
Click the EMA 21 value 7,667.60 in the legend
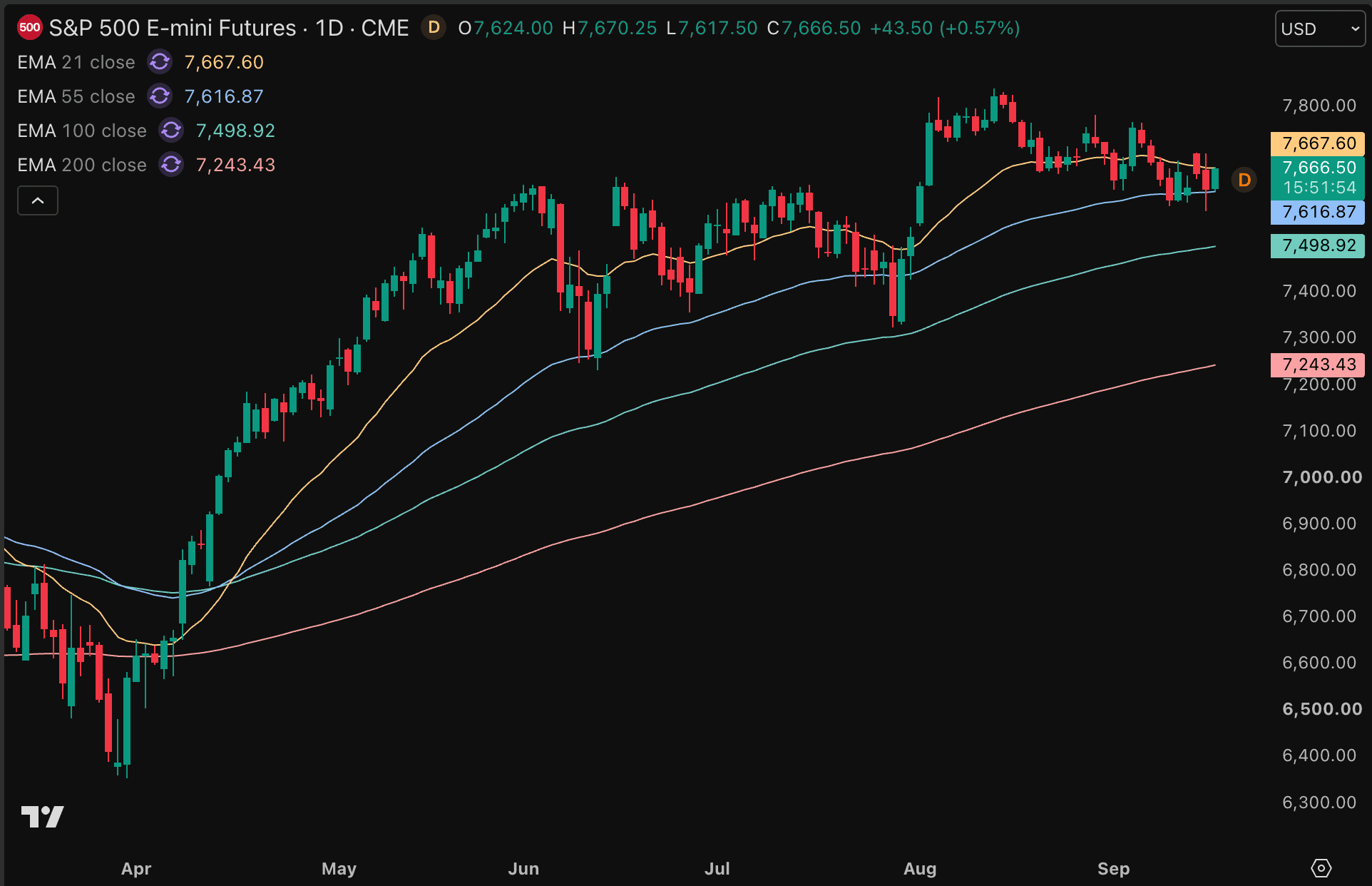[x=224, y=62]
